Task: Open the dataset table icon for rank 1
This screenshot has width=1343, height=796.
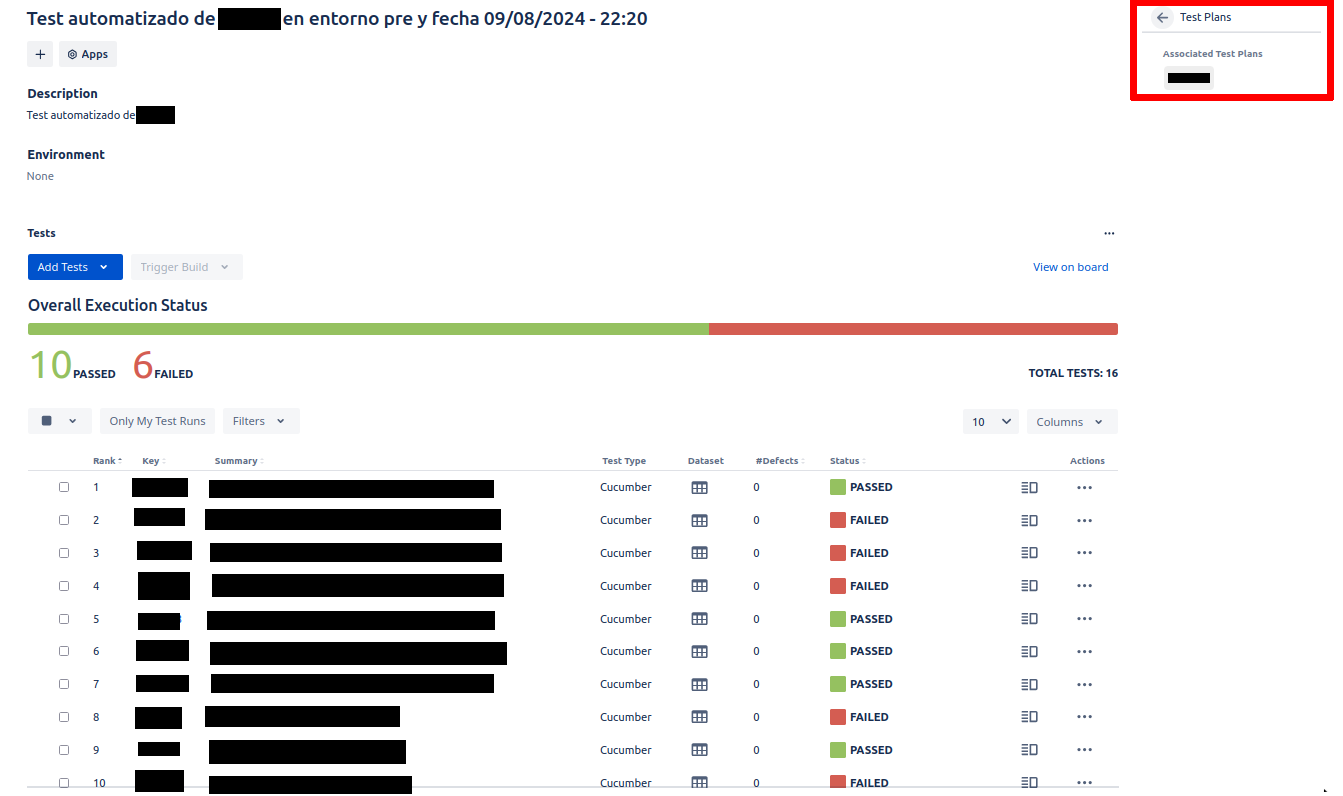Action: pyautogui.click(x=699, y=488)
